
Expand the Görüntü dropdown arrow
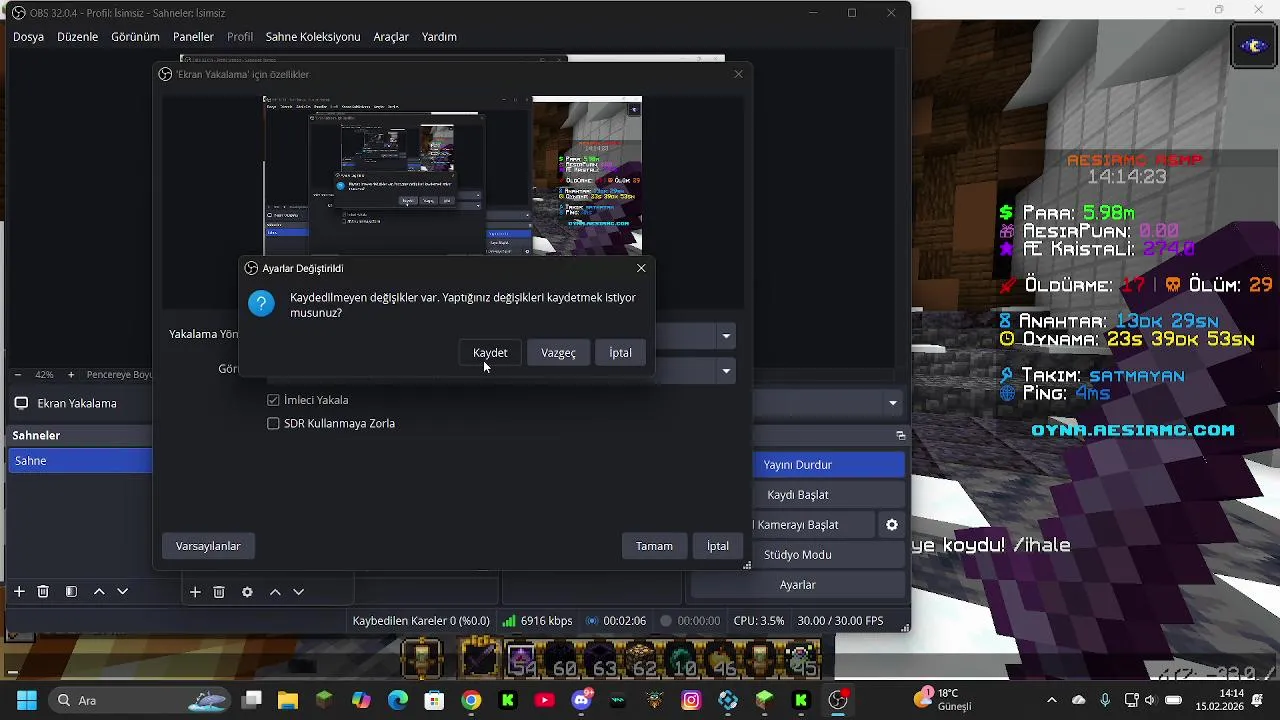pos(726,370)
